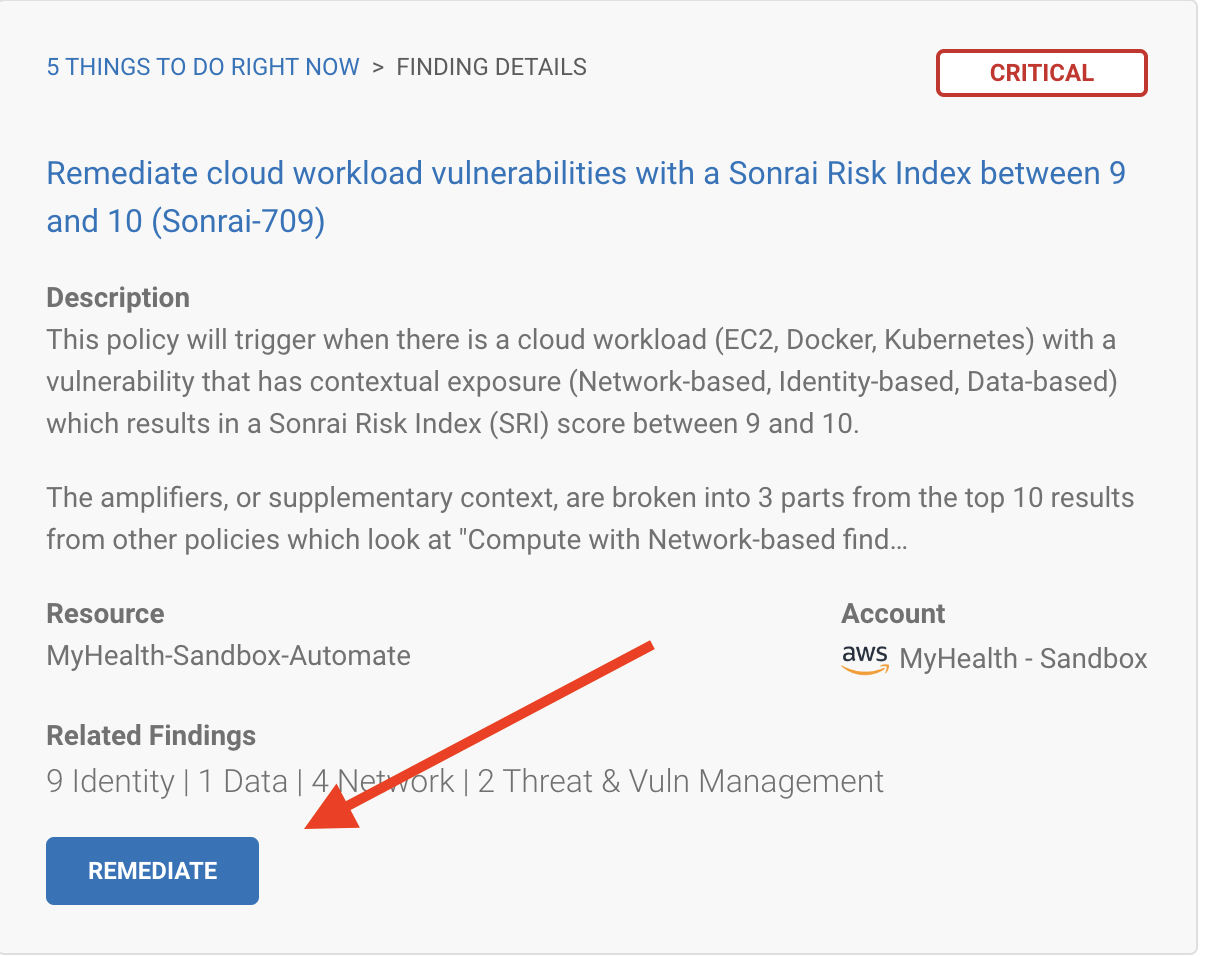Click the first description paragraph about SRI score
Viewport: 1208px width, 956px height.
[x=582, y=381]
